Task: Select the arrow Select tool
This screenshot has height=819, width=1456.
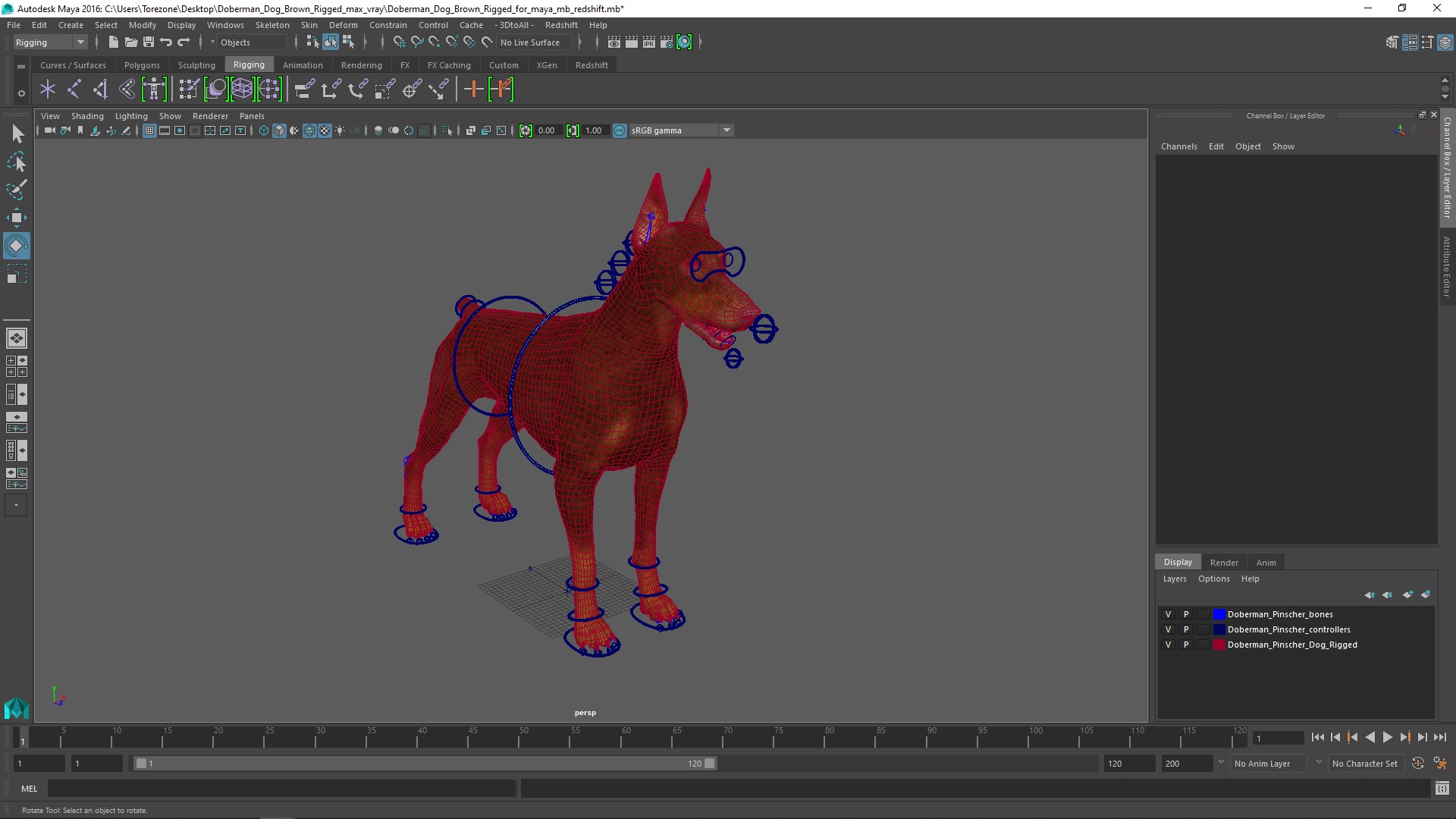Action: click(x=17, y=134)
